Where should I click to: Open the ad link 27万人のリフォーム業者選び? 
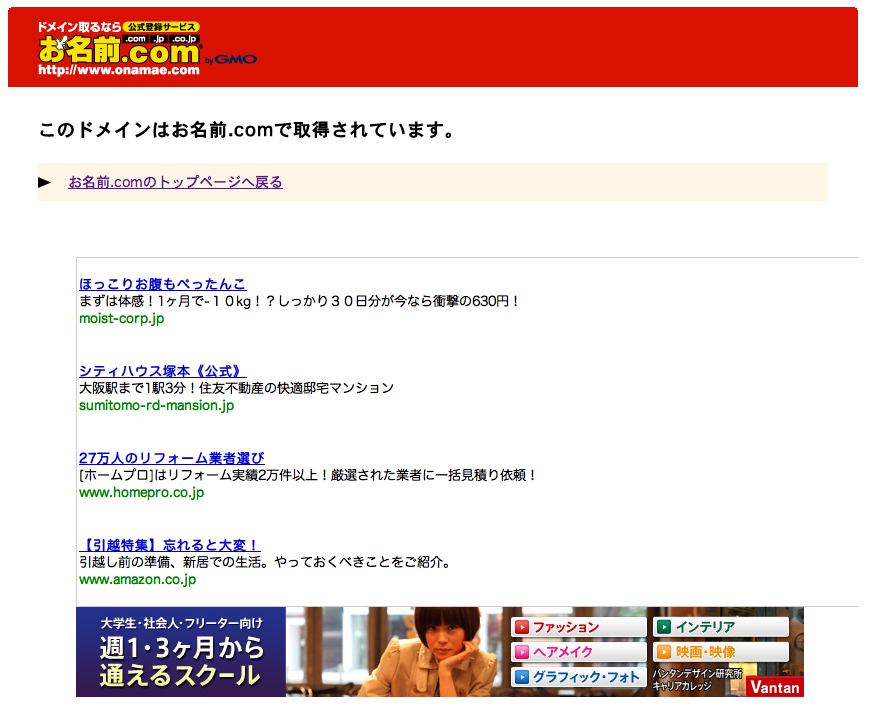171,458
